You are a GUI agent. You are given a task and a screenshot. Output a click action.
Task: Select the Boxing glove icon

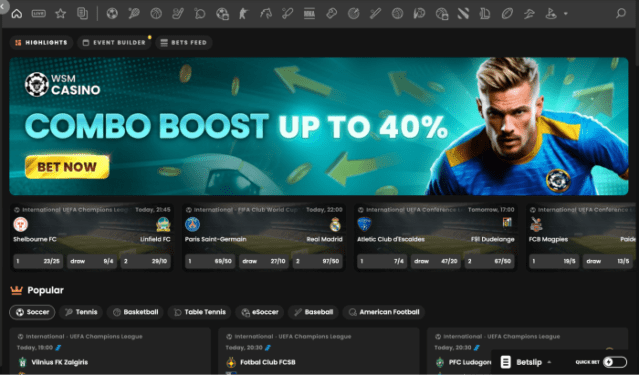[331, 13]
